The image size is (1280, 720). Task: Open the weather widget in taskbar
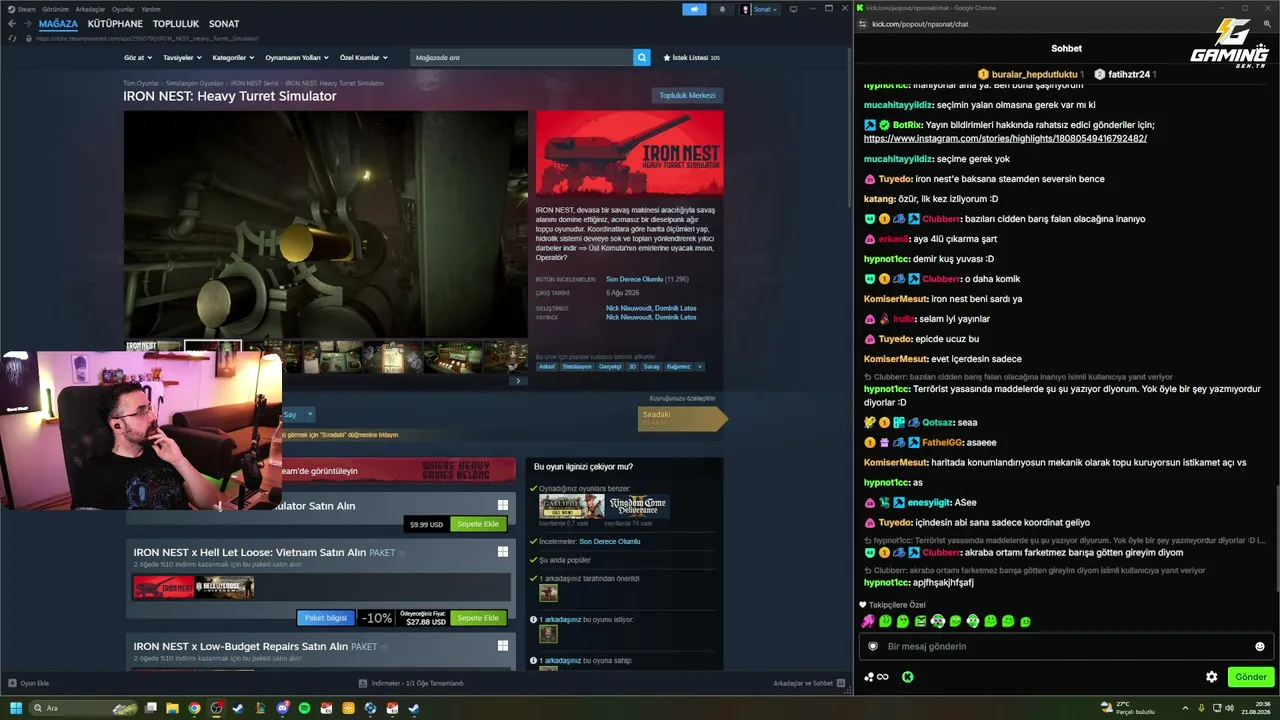point(1127,708)
